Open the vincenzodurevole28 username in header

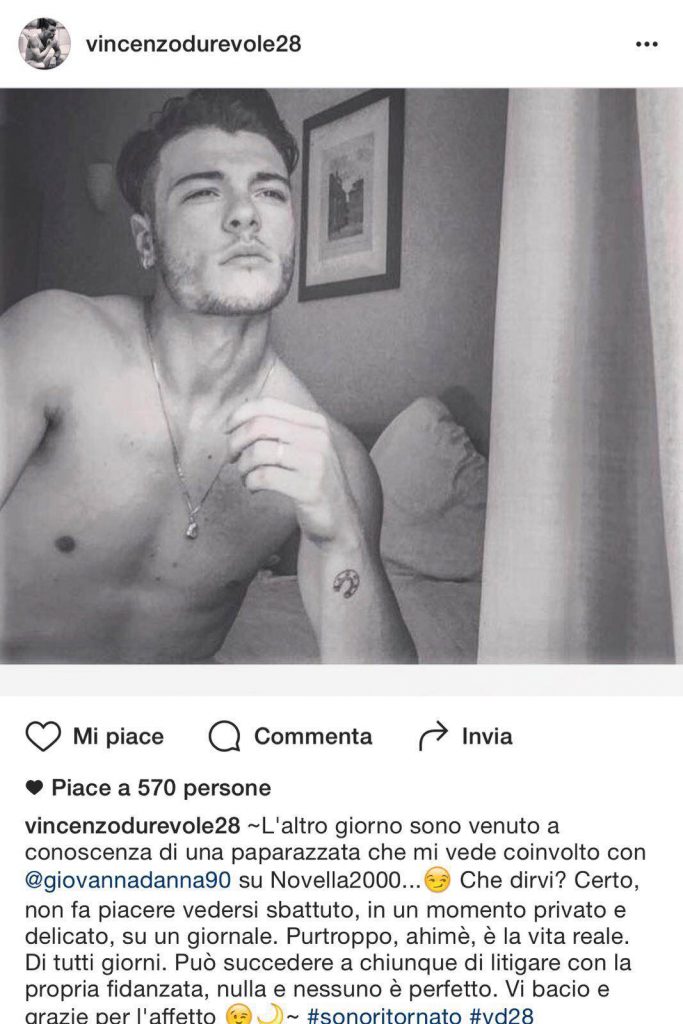tap(193, 44)
